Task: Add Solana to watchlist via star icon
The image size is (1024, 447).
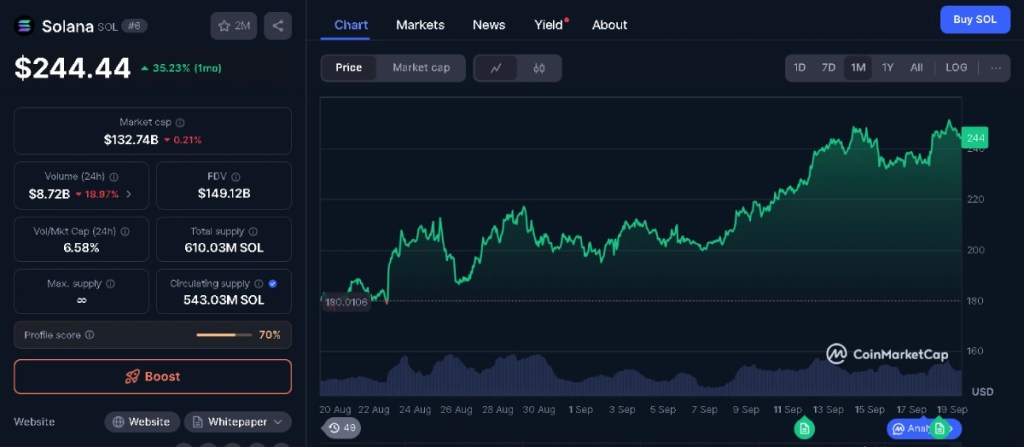Action: pyautogui.click(x=233, y=26)
